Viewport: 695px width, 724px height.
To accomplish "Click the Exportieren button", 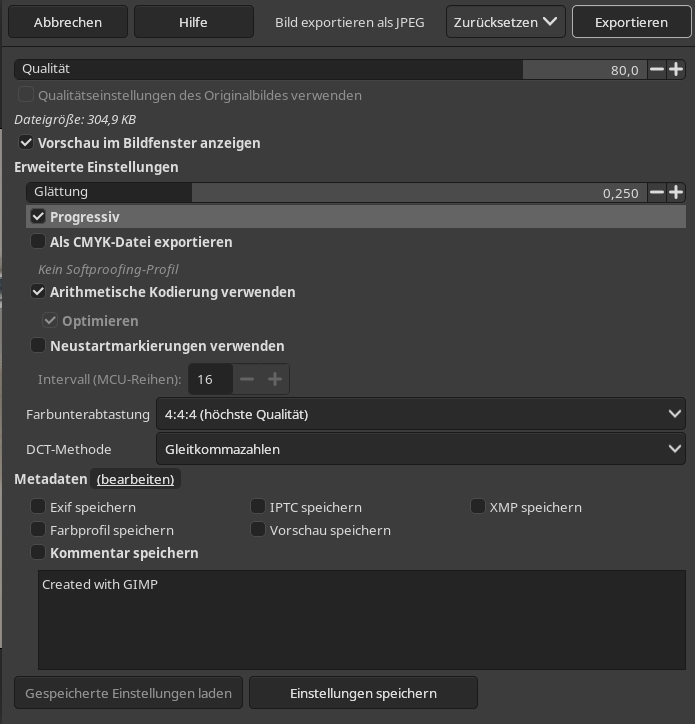I will pyautogui.click(x=631, y=22).
